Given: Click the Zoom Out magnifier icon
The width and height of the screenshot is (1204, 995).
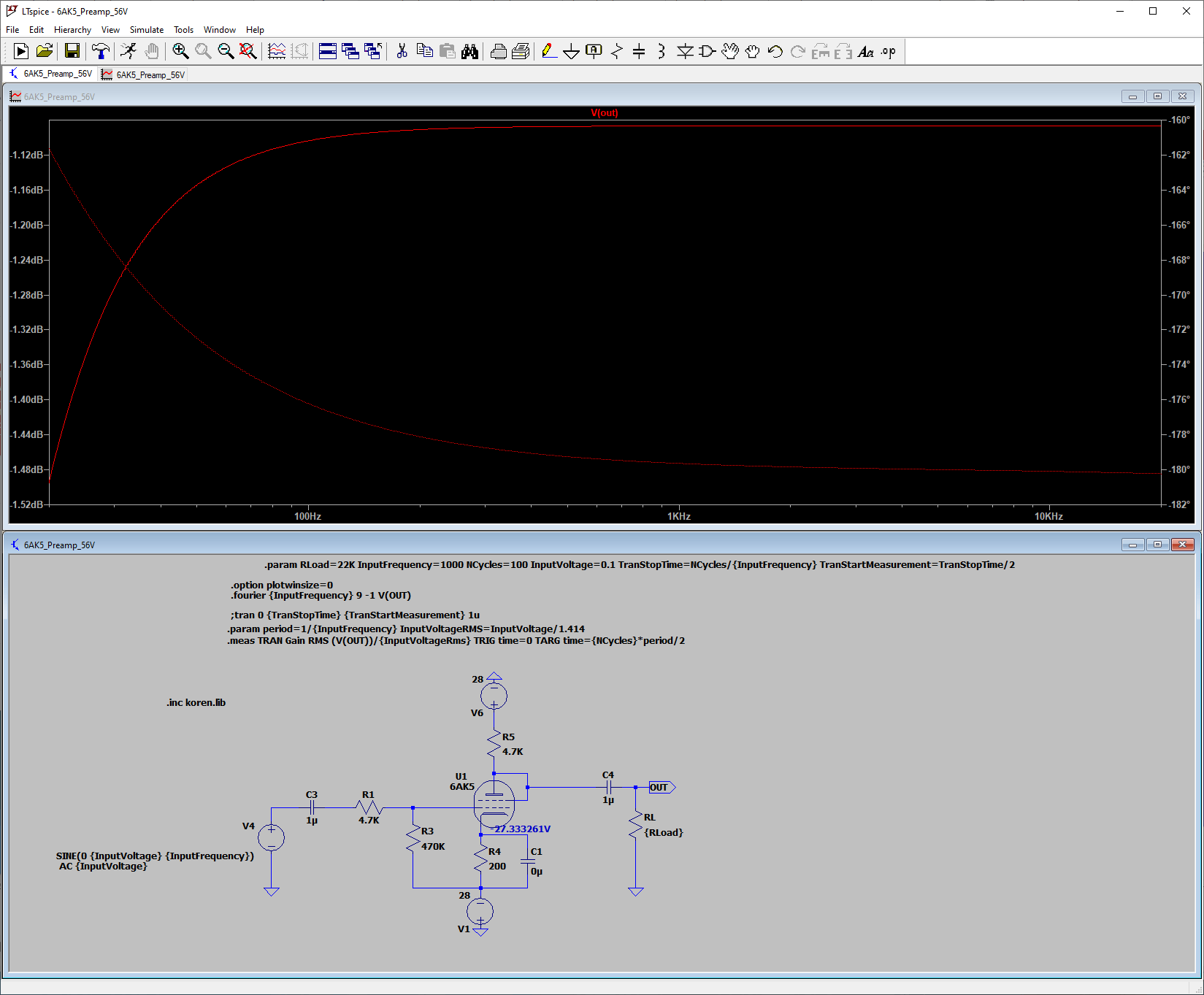Looking at the screenshot, I should click(x=226, y=51).
